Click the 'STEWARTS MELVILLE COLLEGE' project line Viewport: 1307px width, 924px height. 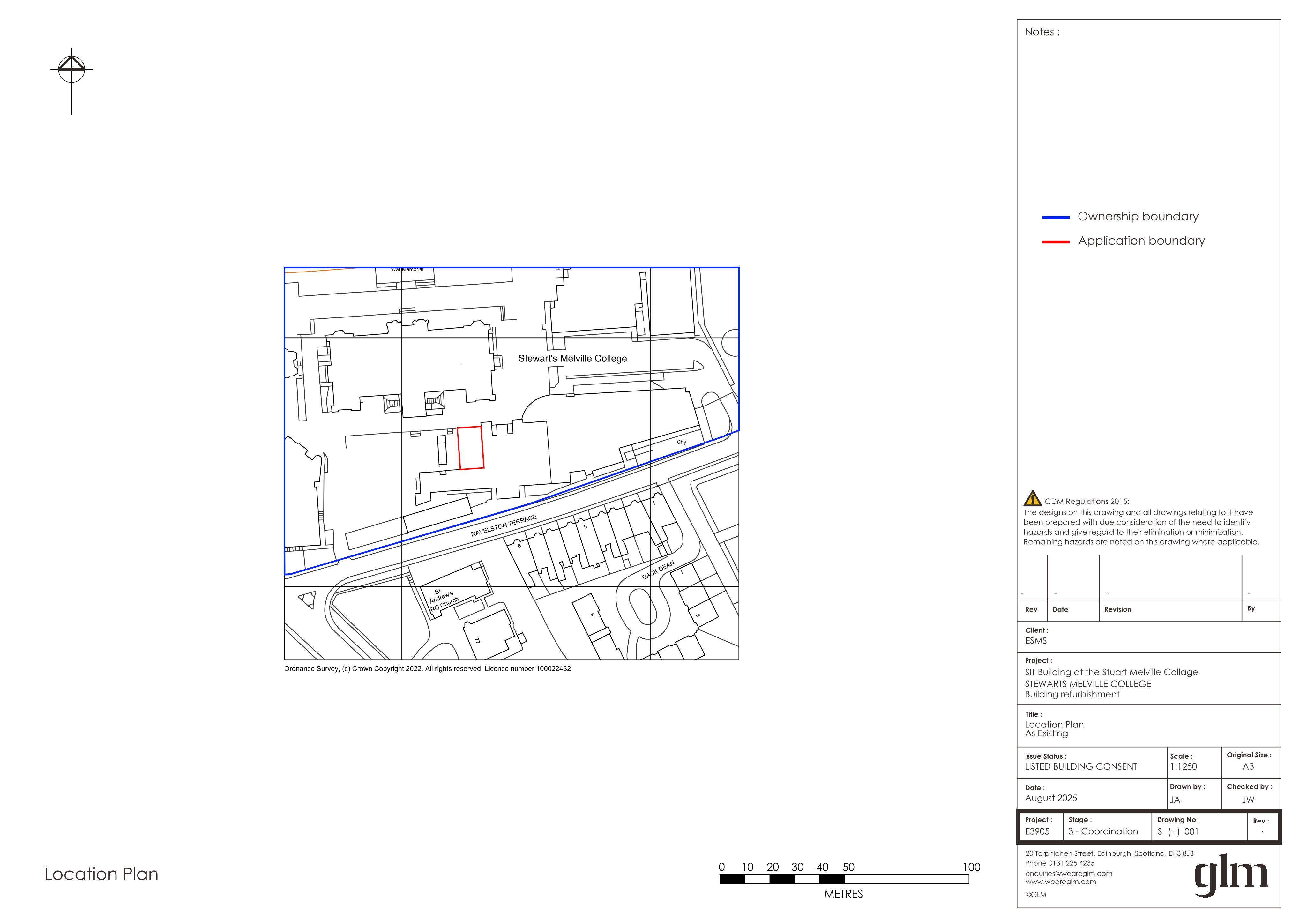(x=1088, y=684)
